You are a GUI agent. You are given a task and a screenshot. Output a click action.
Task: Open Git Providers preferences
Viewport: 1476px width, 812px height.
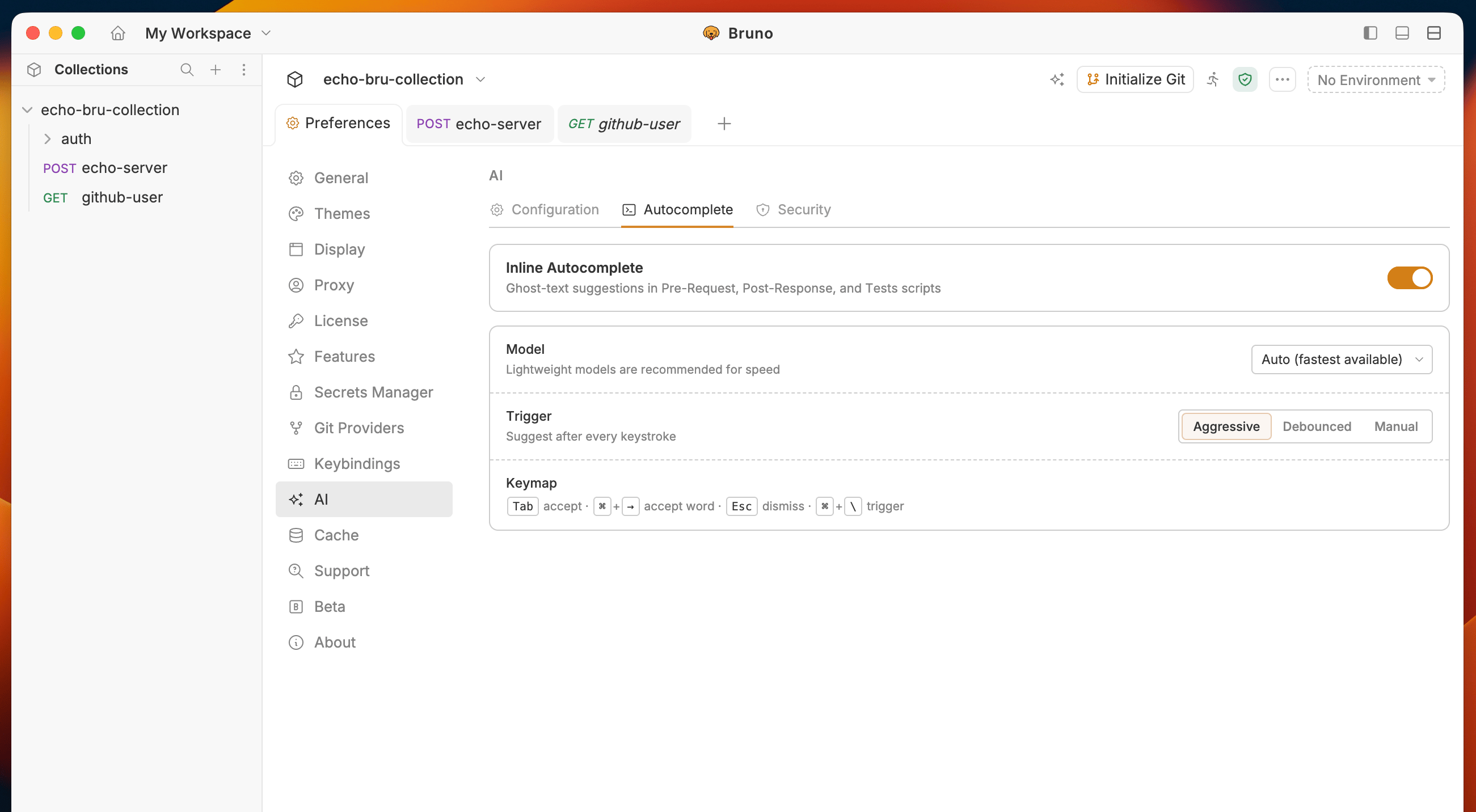(x=364, y=428)
